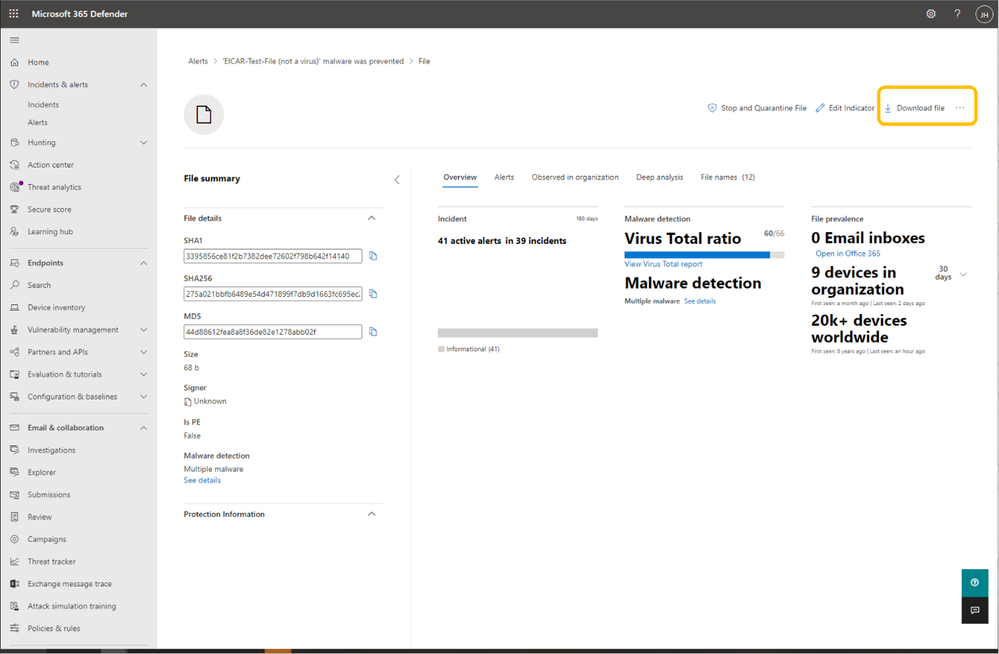Screen dimensions: 999x654
Task: Click Edit Indicator button
Action: [x=845, y=108]
